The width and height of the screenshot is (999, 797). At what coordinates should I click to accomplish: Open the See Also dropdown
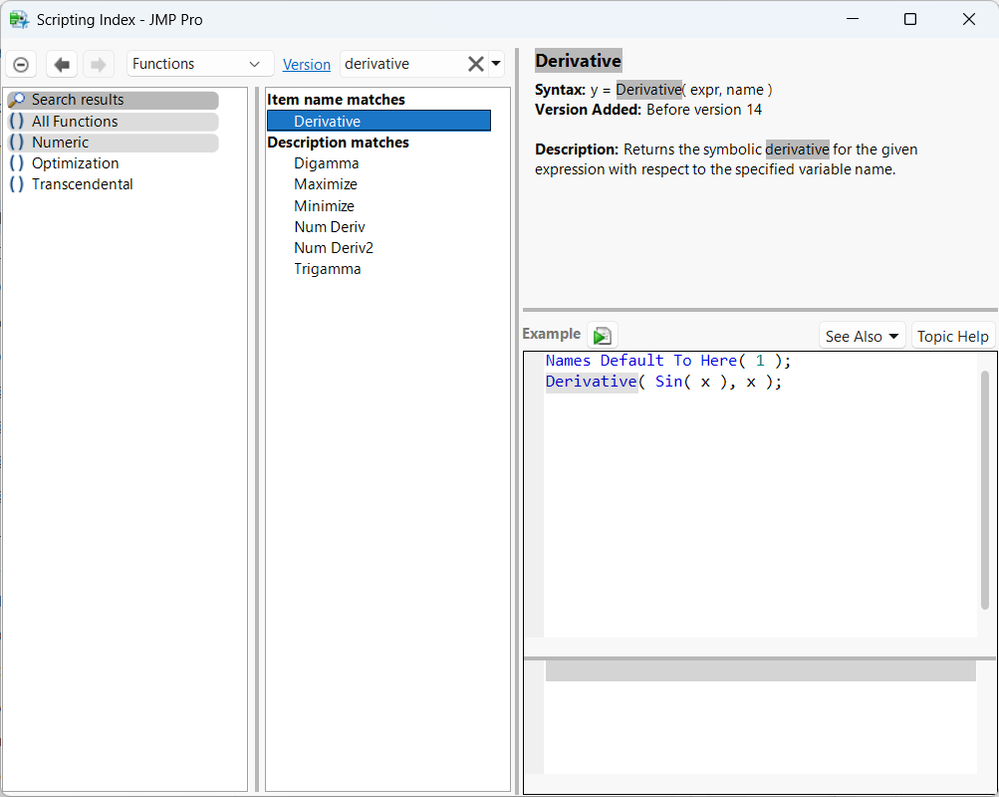click(x=861, y=336)
